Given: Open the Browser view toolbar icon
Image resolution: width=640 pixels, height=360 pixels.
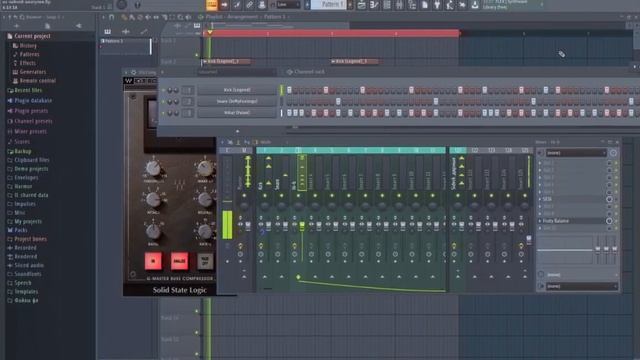Looking at the screenshot, I should pyautogui.click(x=412, y=5).
